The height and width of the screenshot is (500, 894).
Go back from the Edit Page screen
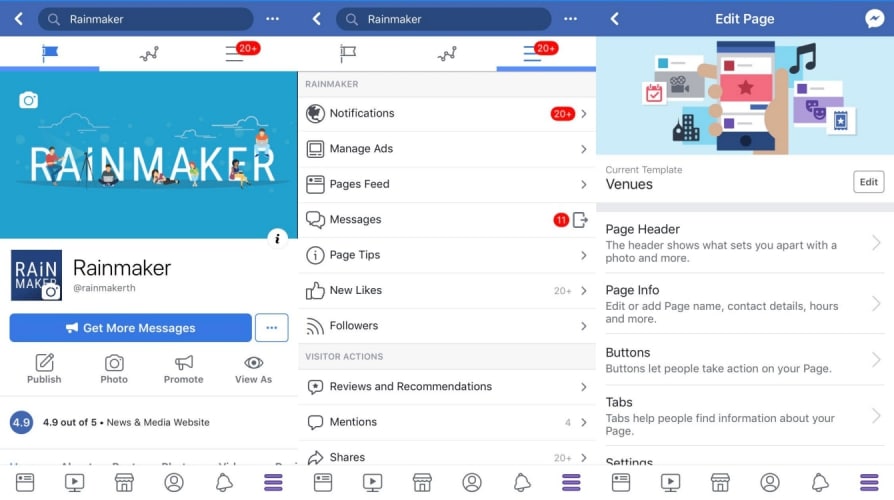[614, 19]
